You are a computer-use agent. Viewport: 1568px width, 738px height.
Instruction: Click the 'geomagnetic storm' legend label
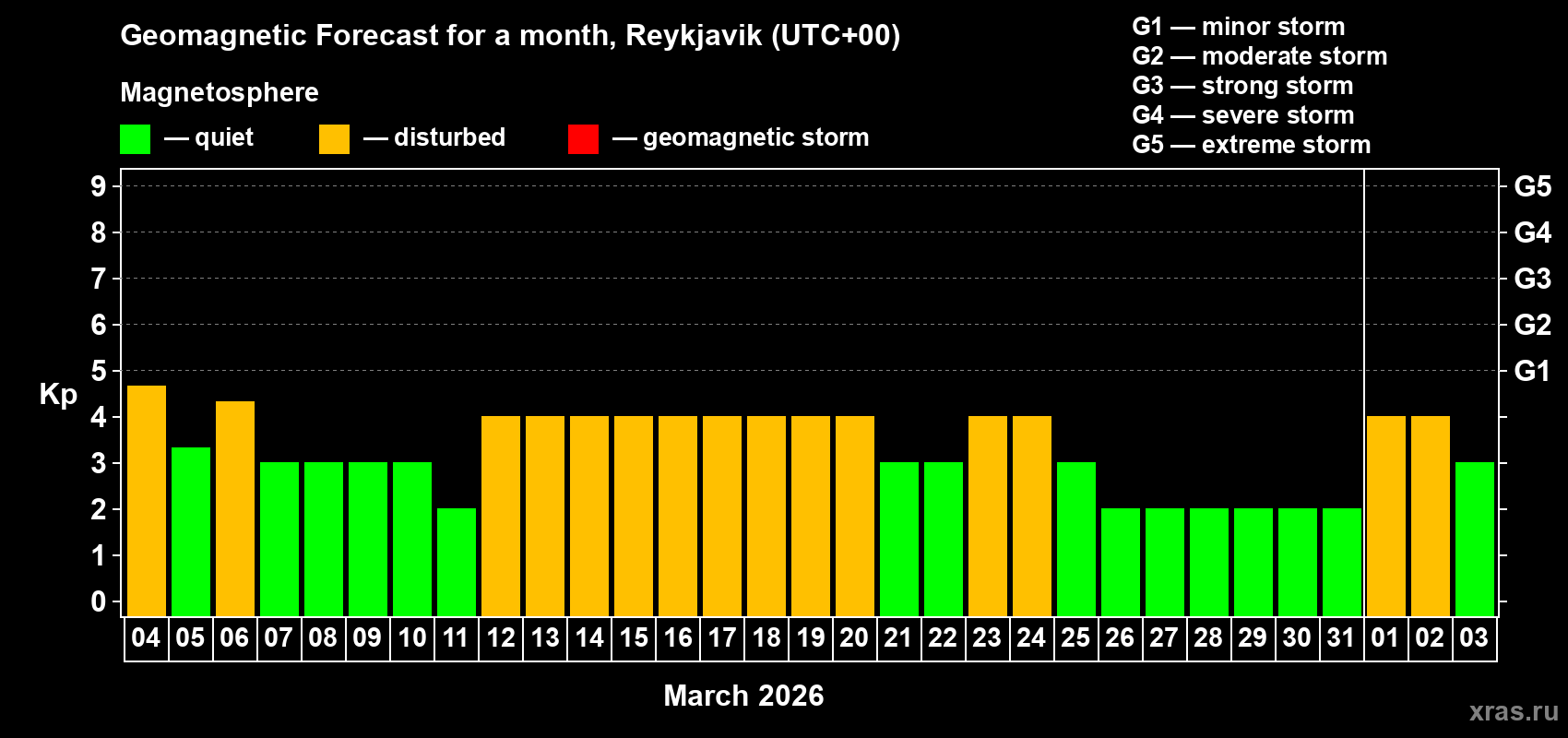click(756, 138)
